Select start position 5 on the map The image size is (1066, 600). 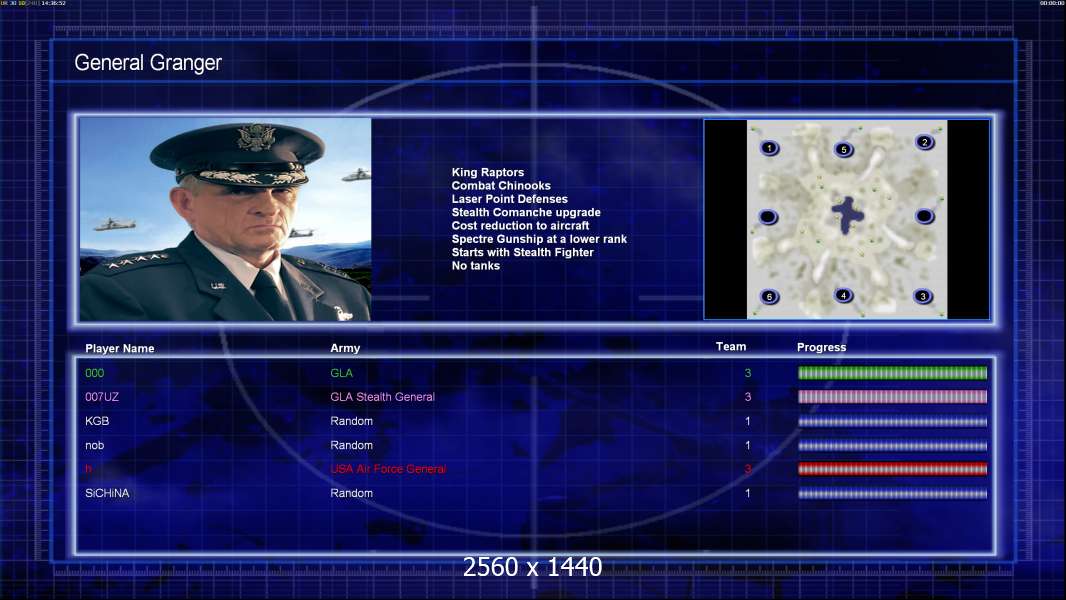[844, 149]
